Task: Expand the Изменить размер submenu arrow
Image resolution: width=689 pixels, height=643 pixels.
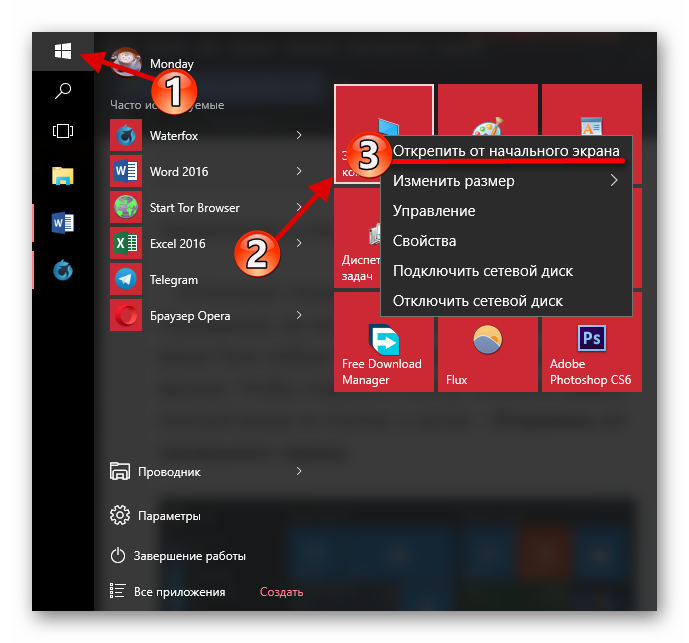Action: click(614, 180)
